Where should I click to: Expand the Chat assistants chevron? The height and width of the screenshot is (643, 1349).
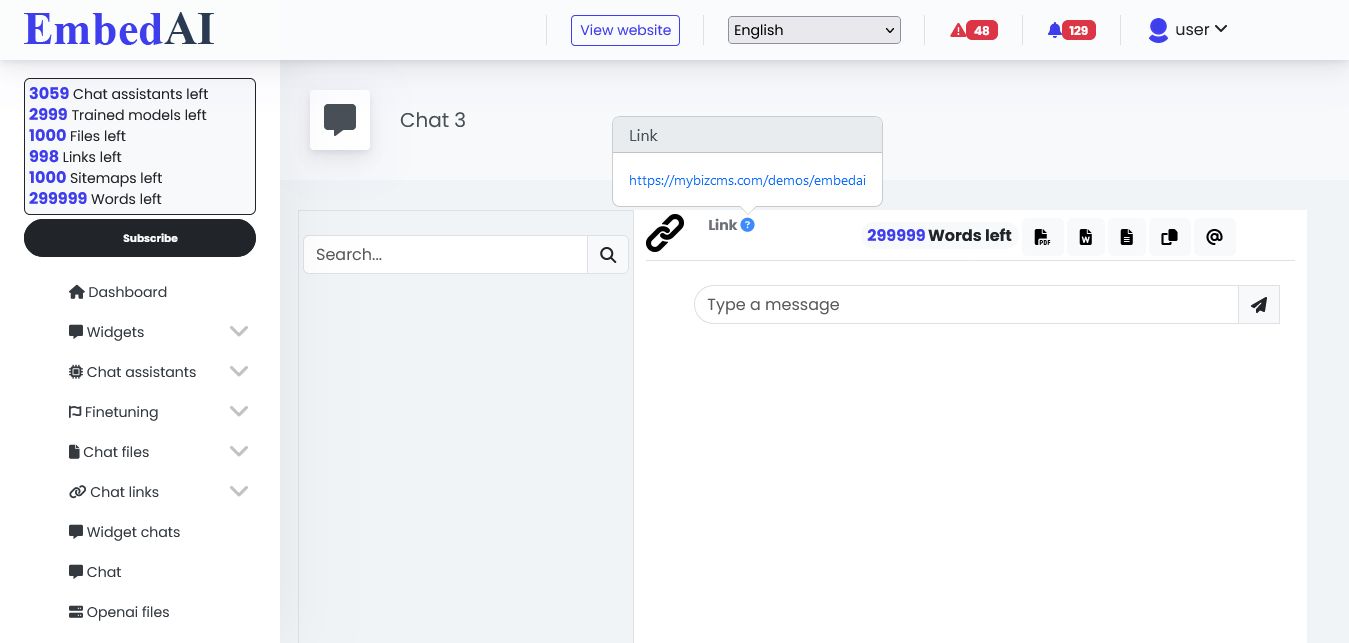coord(239,371)
